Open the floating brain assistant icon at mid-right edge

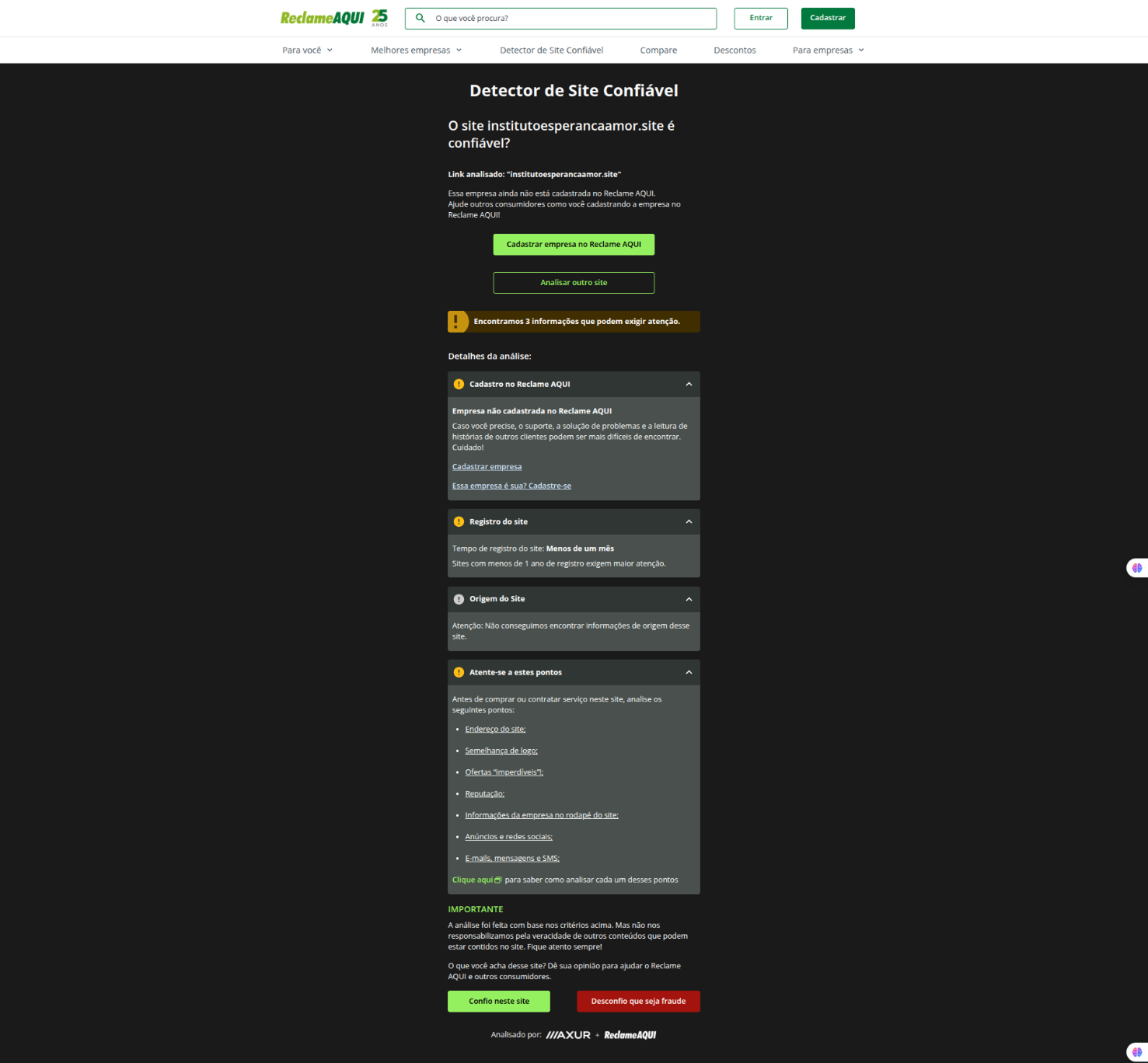coord(1137,568)
